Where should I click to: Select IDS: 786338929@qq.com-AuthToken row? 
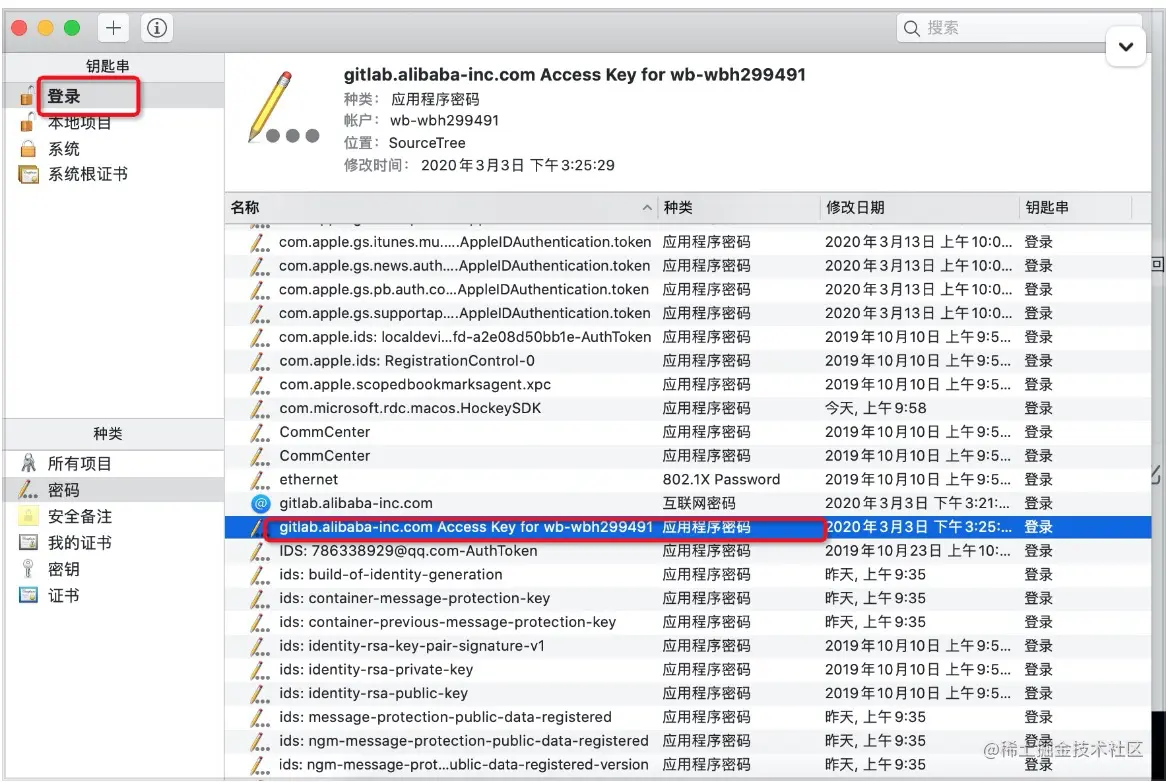tap(688, 551)
